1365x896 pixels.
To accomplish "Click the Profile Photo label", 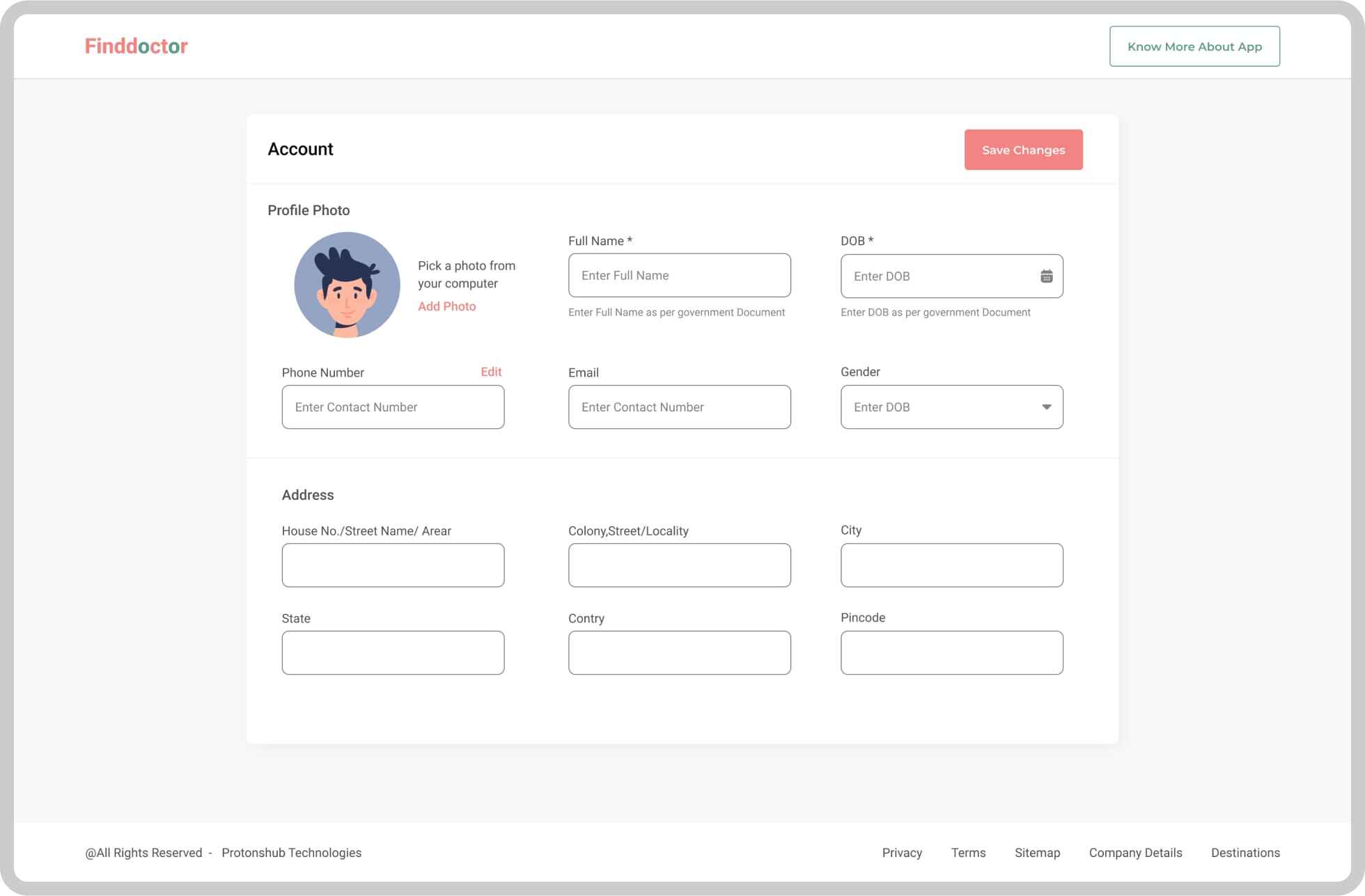I will (x=309, y=210).
